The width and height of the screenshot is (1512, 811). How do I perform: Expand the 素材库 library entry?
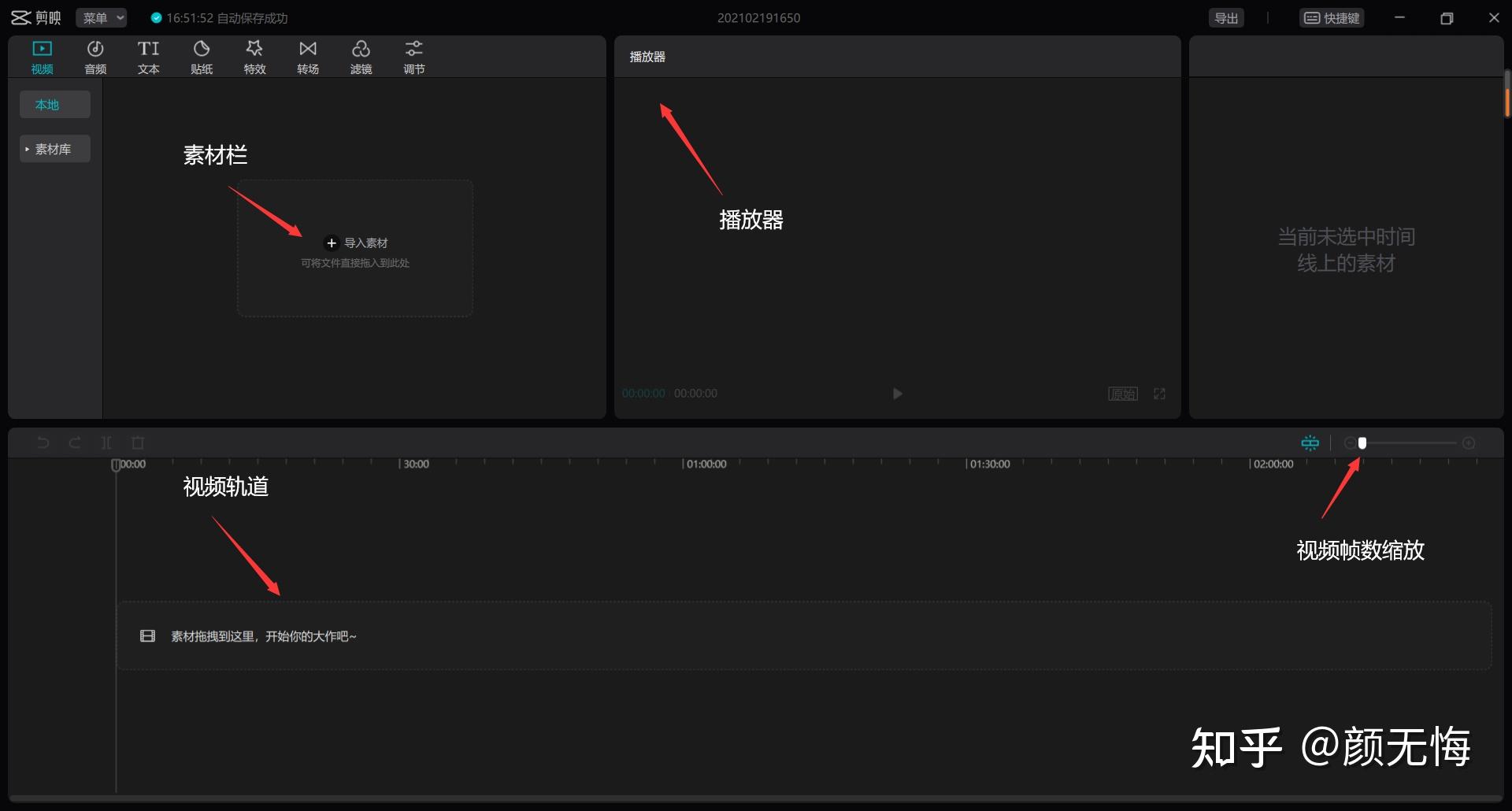pos(55,149)
